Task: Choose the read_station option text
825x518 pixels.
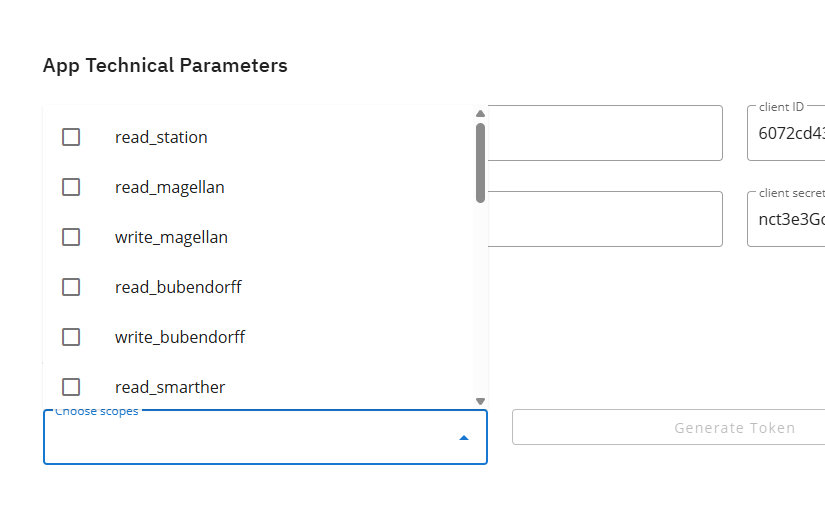Action: (x=161, y=137)
